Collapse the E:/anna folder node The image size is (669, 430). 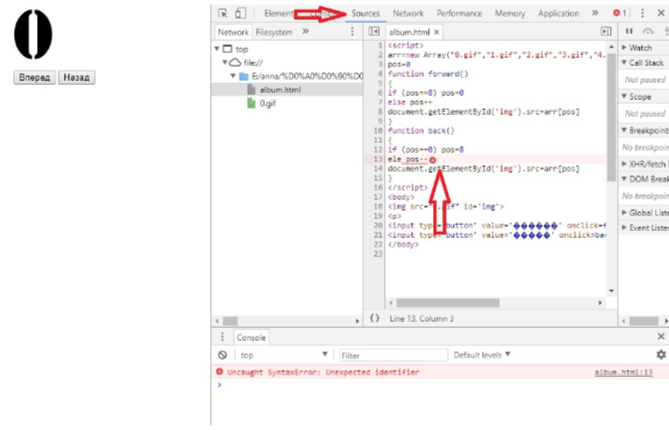coord(233,76)
